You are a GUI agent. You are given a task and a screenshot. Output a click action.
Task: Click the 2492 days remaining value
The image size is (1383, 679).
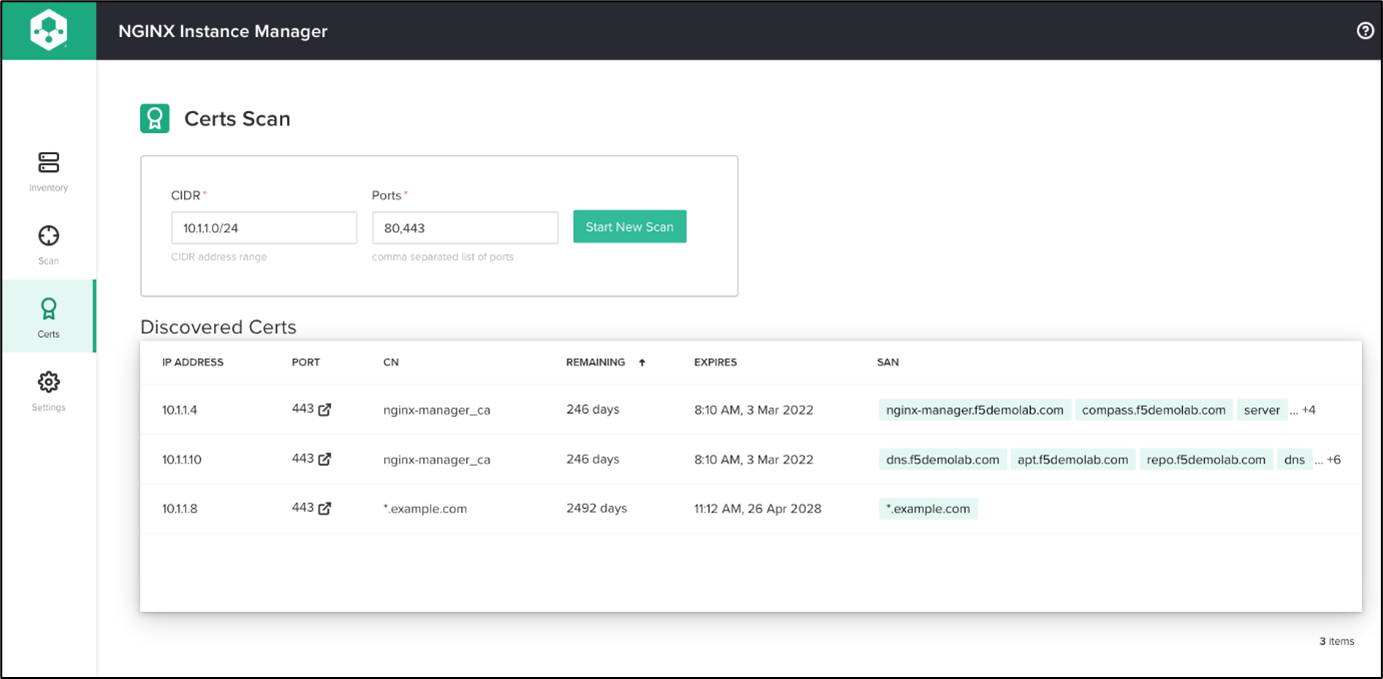pyautogui.click(x=597, y=508)
